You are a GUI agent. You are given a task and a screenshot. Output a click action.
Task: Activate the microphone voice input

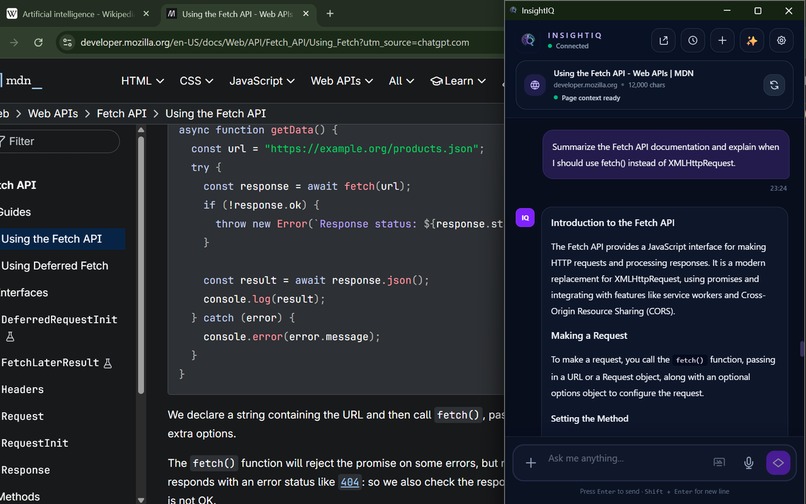tap(748, 463)
